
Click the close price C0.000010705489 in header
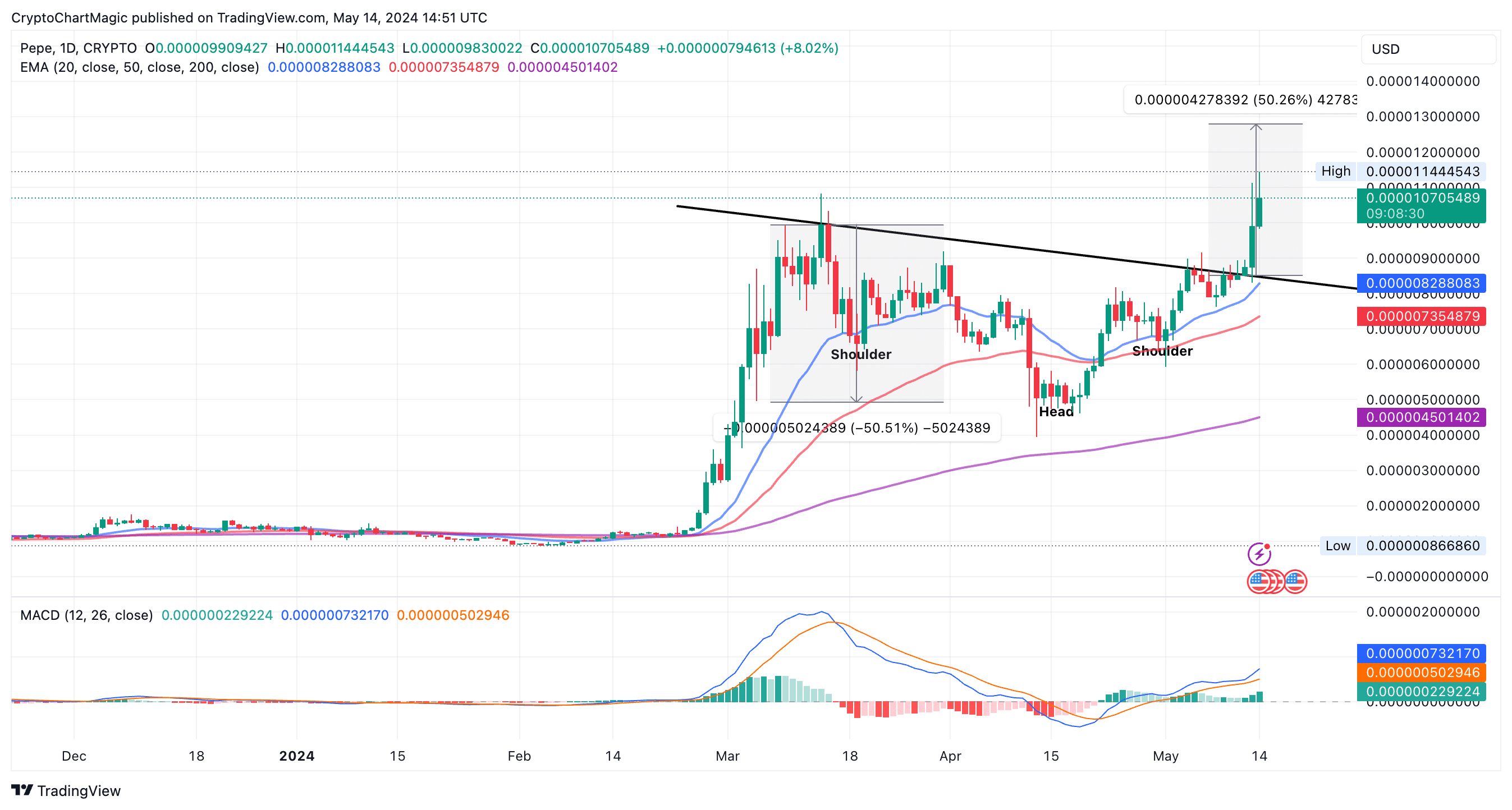click(590, 48)
